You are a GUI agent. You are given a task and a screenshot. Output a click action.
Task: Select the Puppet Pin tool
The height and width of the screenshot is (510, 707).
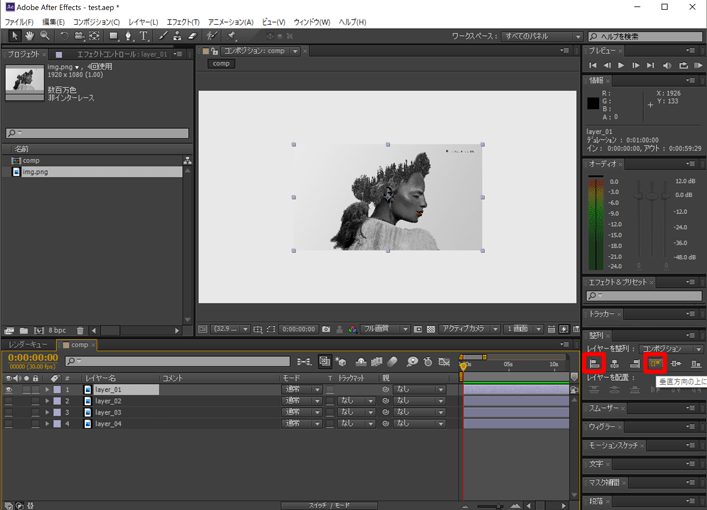[x=231, y=36]
